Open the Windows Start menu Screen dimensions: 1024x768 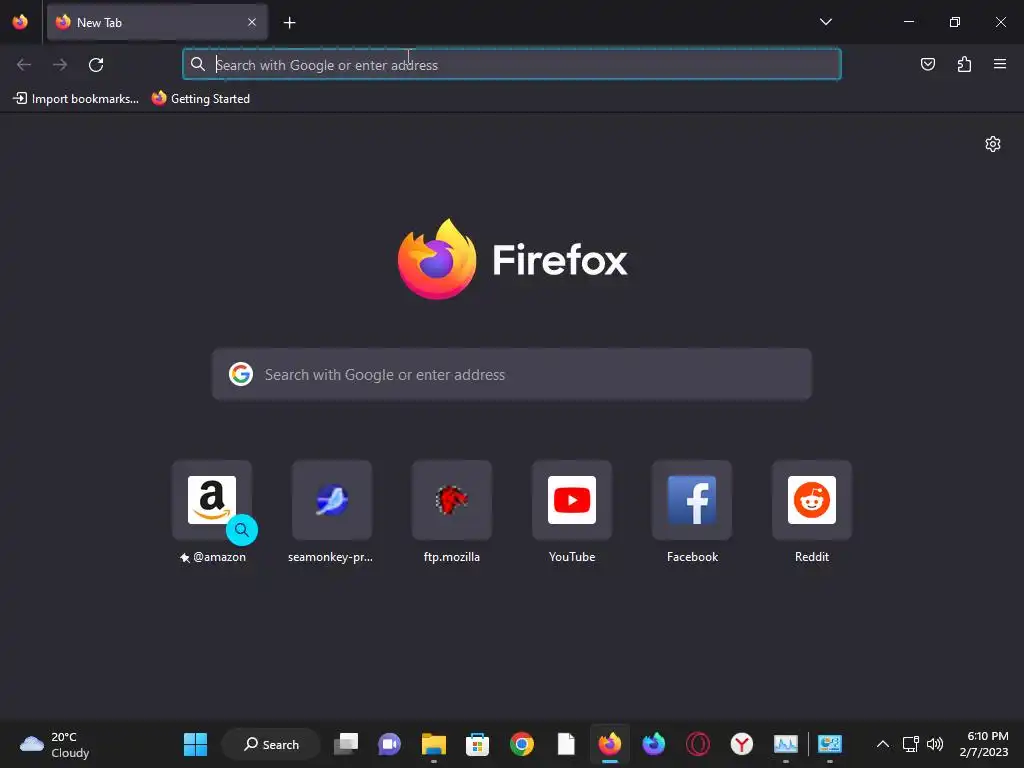pos(195,744)
